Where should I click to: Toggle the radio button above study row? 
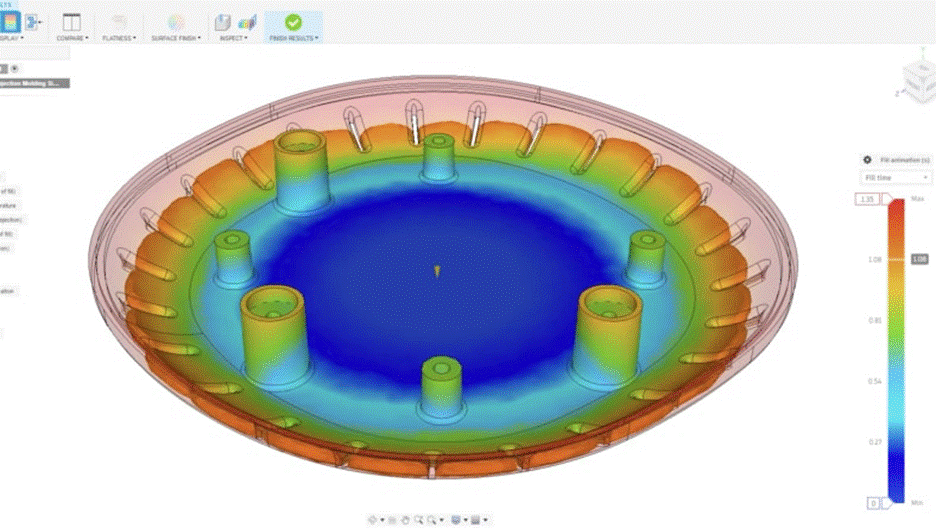15,69
